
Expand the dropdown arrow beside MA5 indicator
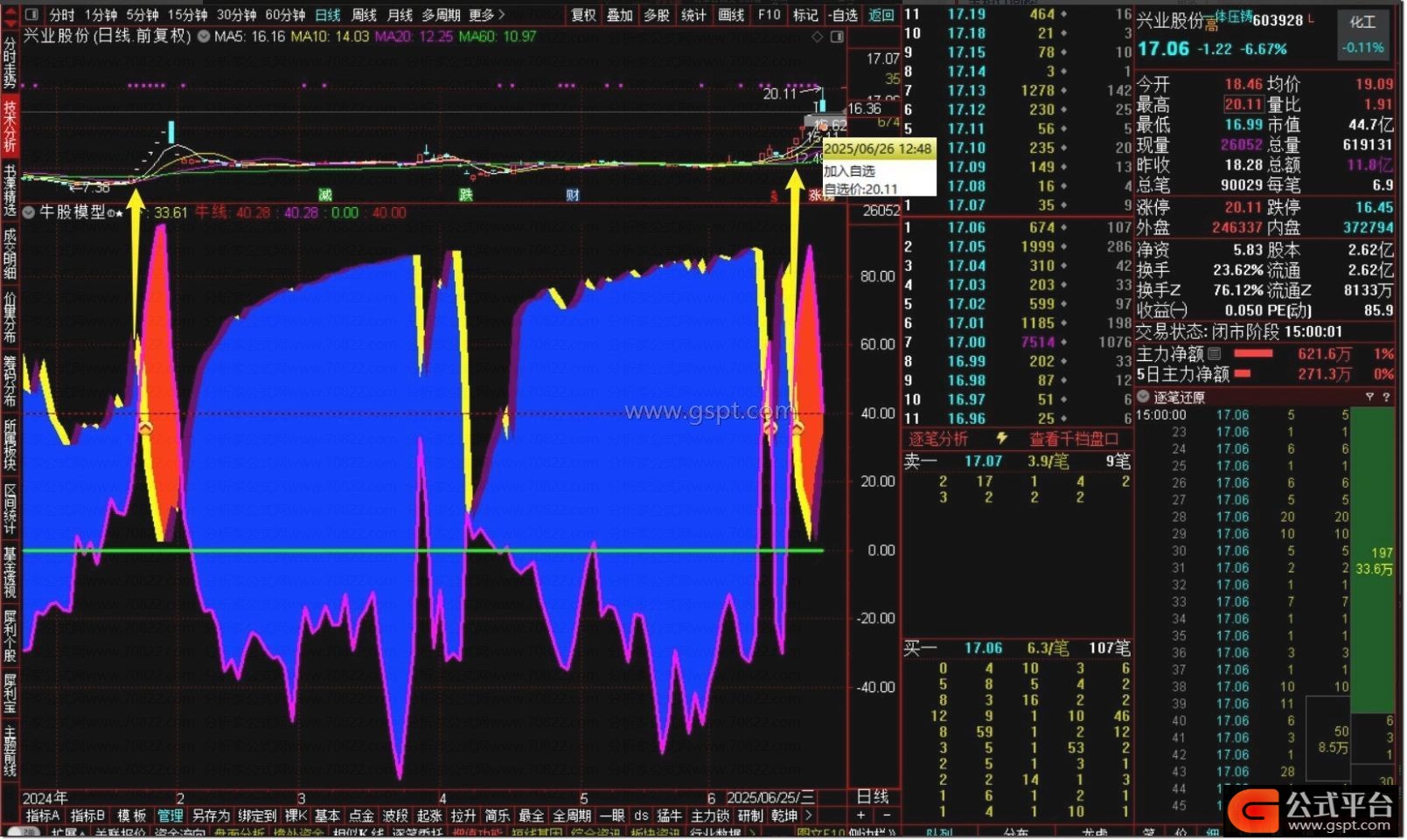(x=204, y=37)
